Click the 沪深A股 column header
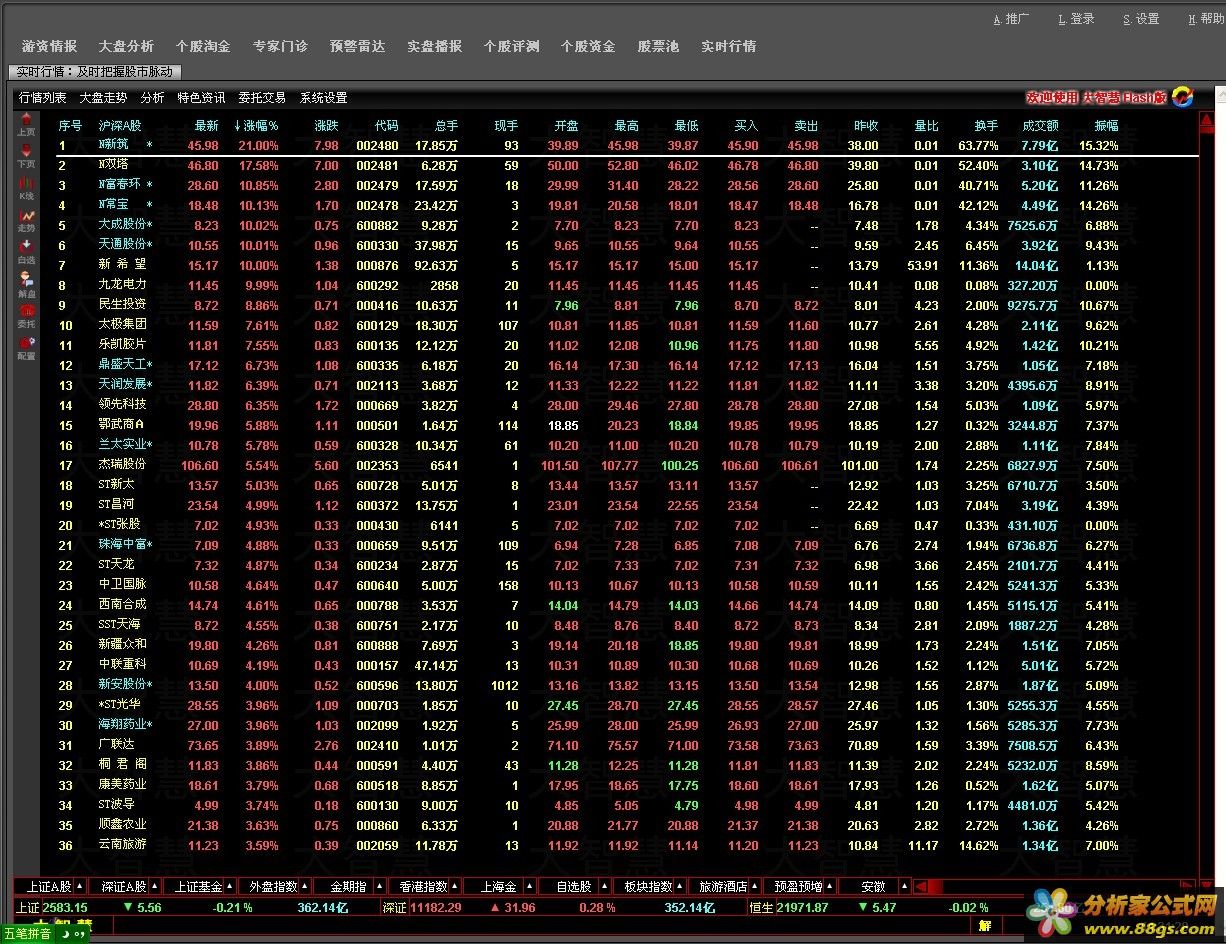 tap(120, 126)
